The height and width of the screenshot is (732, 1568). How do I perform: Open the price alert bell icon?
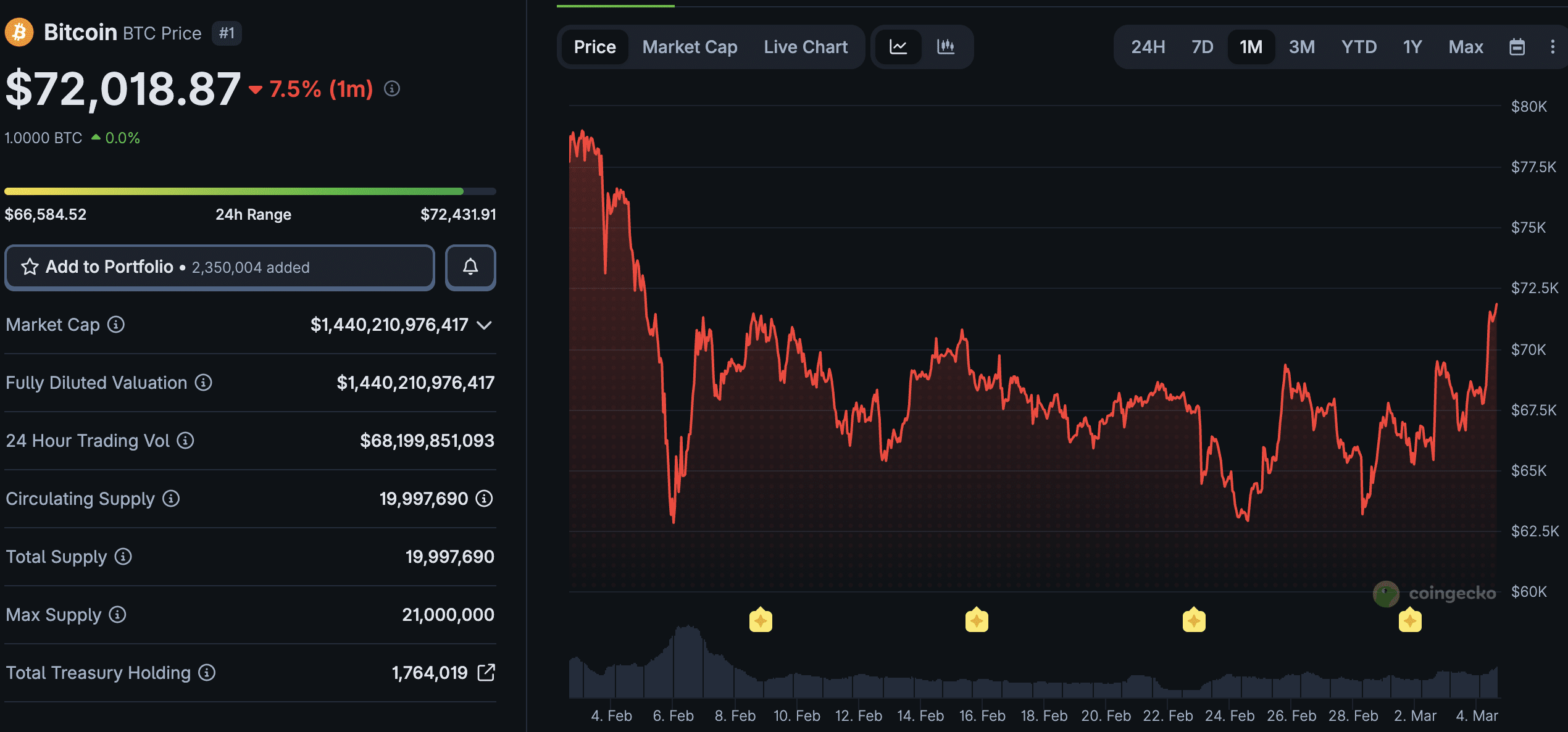[x=470, y=267]
